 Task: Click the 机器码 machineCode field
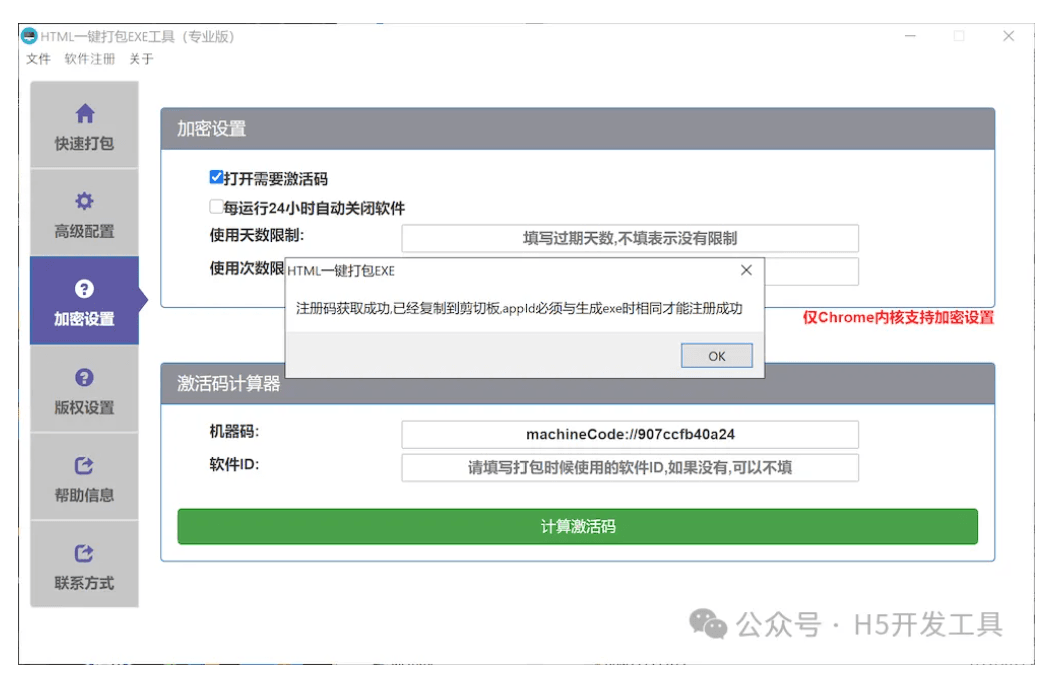click(629, 434)
